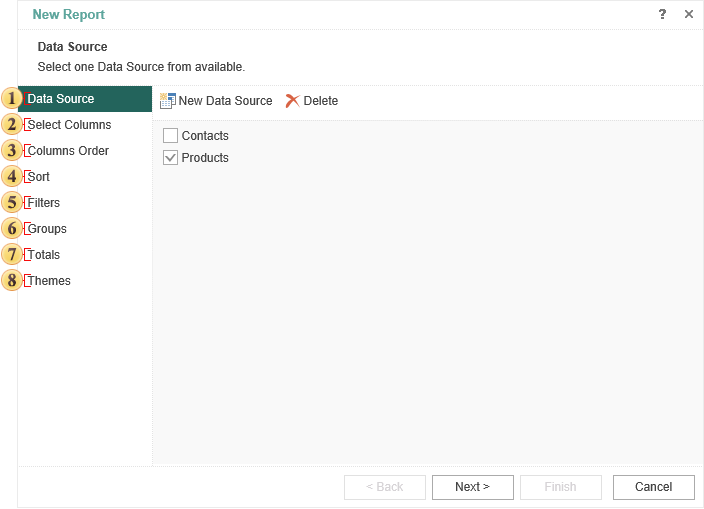Open the Filters wizard step

coord(44,203)
